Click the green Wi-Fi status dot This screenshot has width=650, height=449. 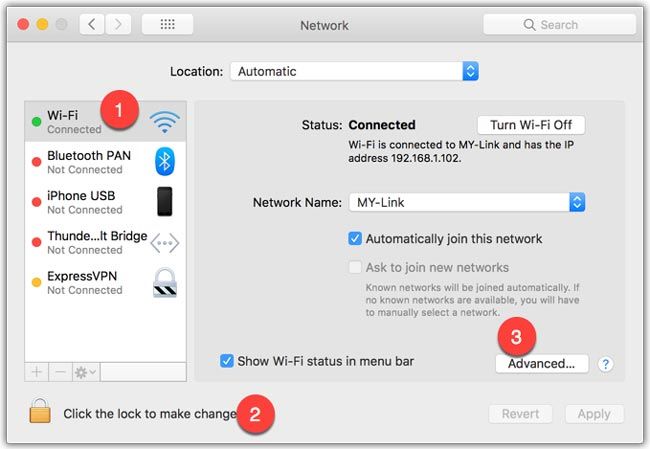tap(36, 122)
